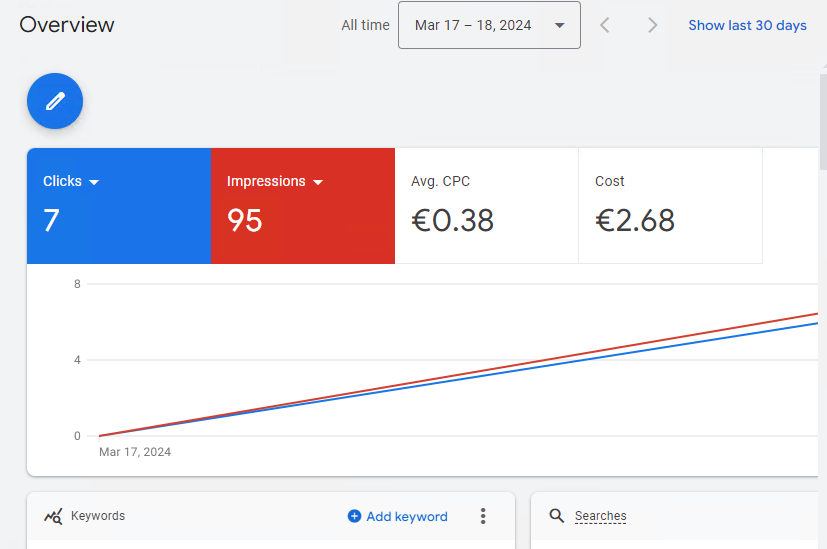Click the €0.38 average CPC value
This screenshot has width=827, height=549.
point(453,220)
